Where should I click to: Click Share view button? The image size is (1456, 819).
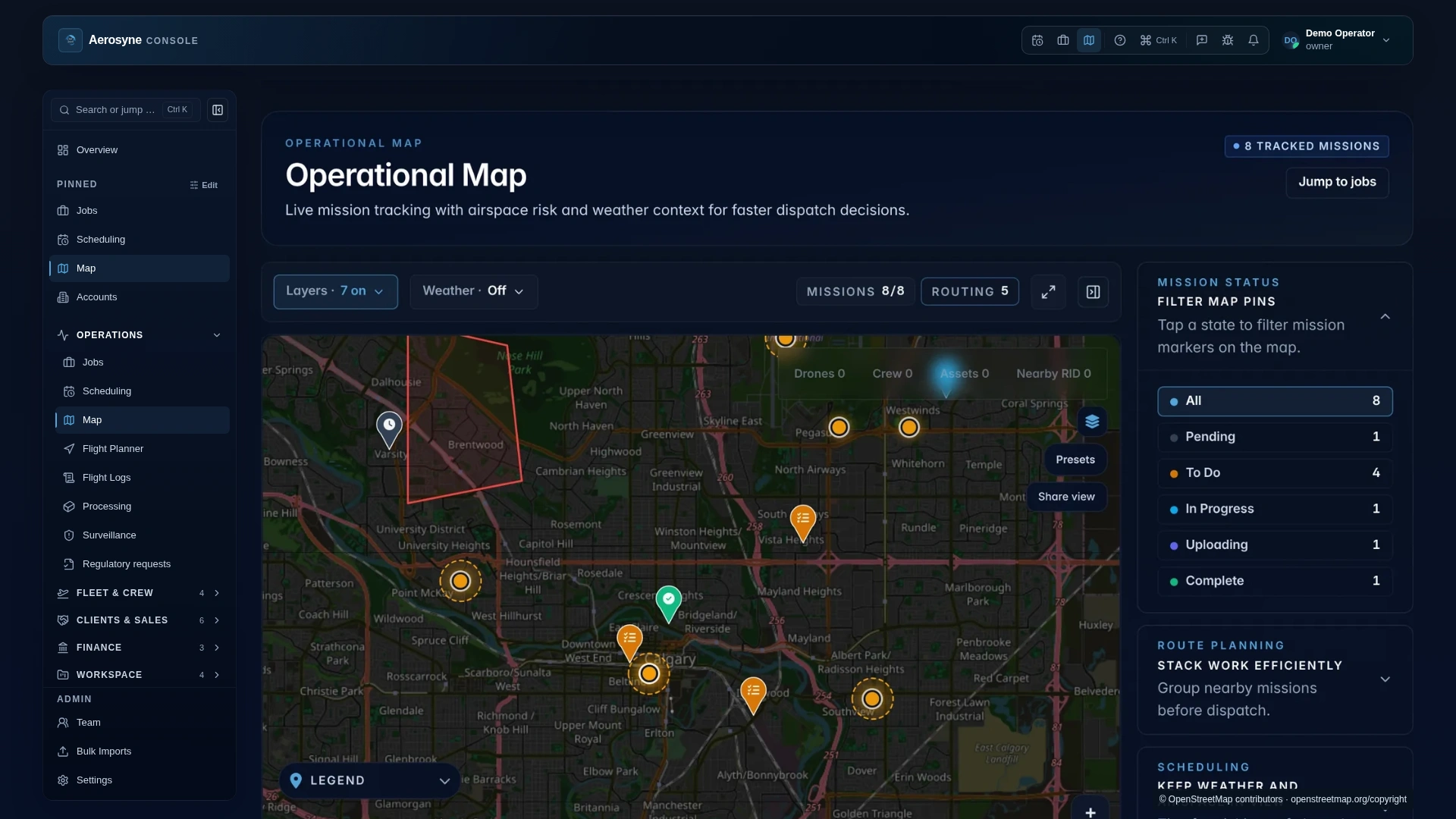click(x=1066, y=497)
